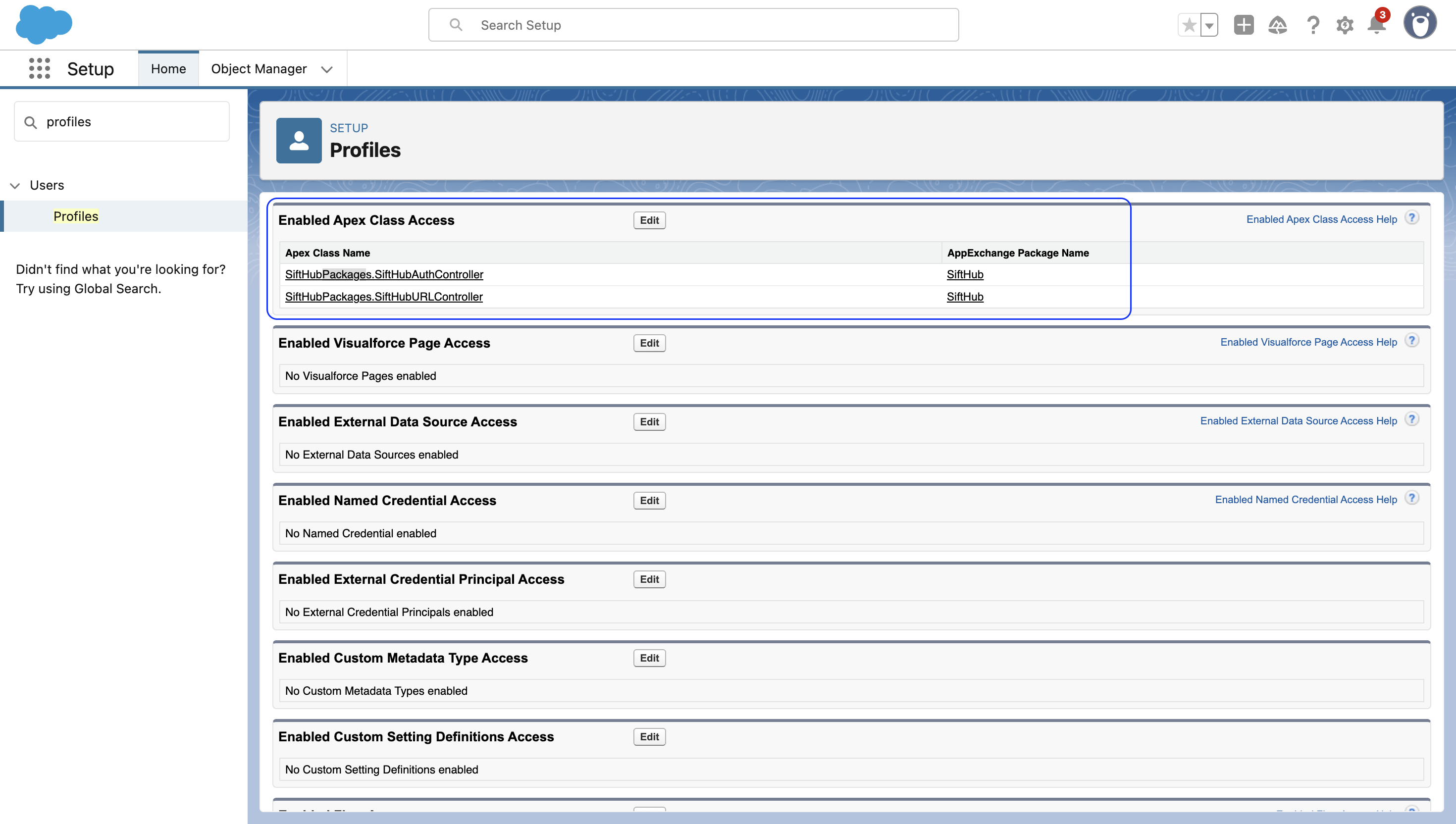The width and height of the screenshot is (1456, 824).
Task: Expand the Object Manager tab dropdown
Action: (326, 69)
